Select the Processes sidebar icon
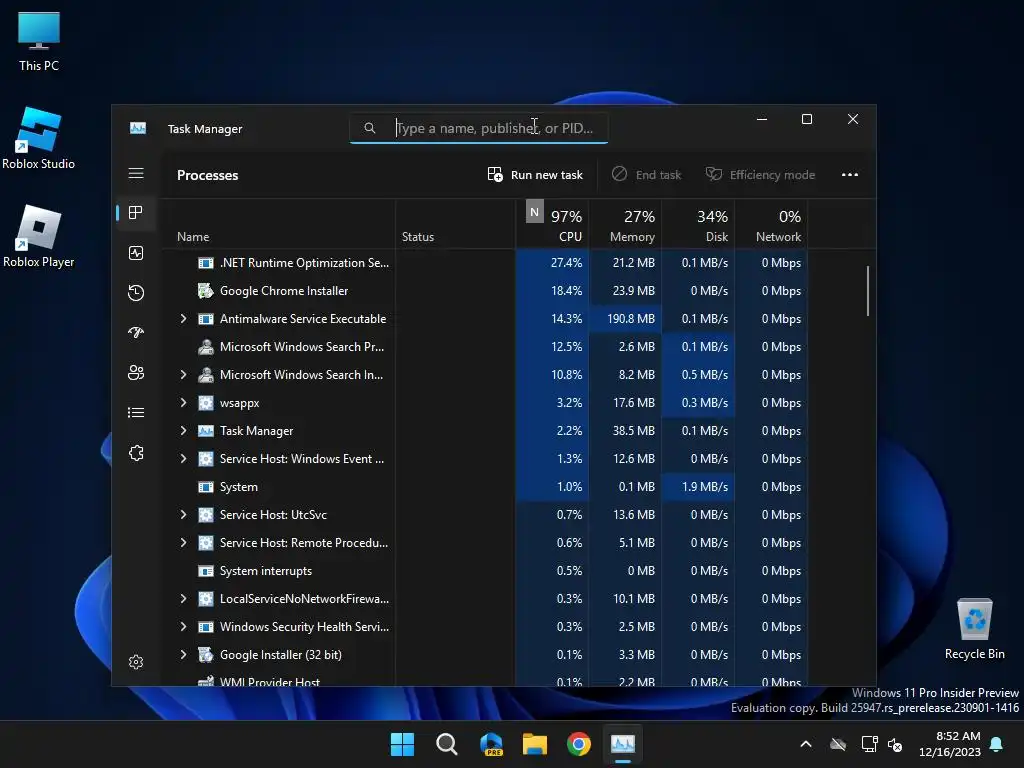This screenshot has width=1024, height=768. pos(136,212)
